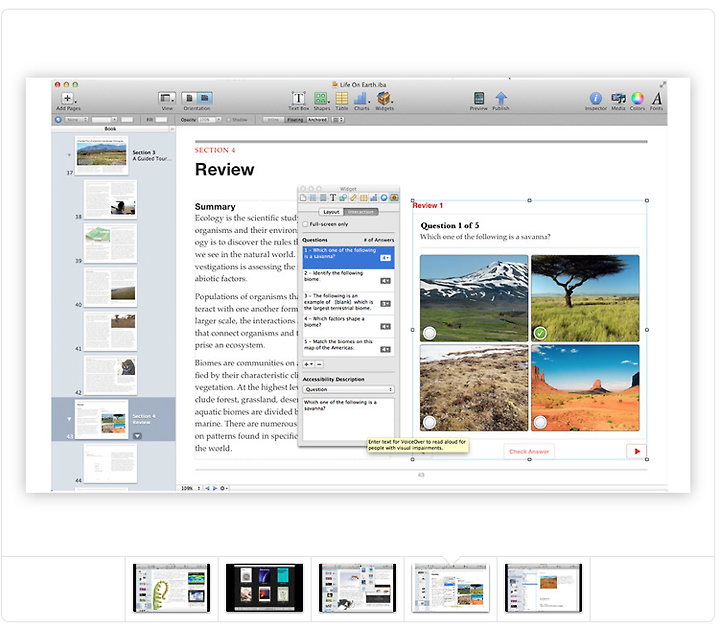Select Metrics ruler icon in Widget panel
Image resolution: width=720 pixels, height=627 pixels.
point(353,198)
